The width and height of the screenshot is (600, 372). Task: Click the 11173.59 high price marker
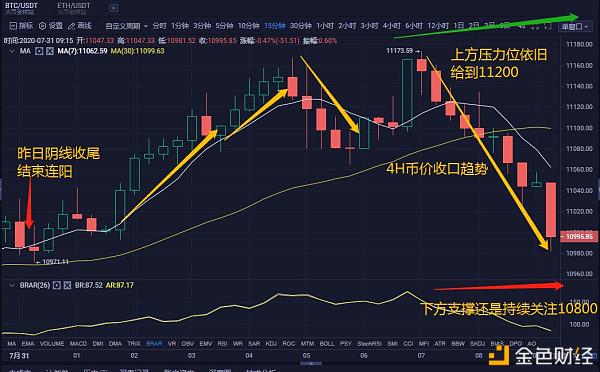click(x=399, y=51)
